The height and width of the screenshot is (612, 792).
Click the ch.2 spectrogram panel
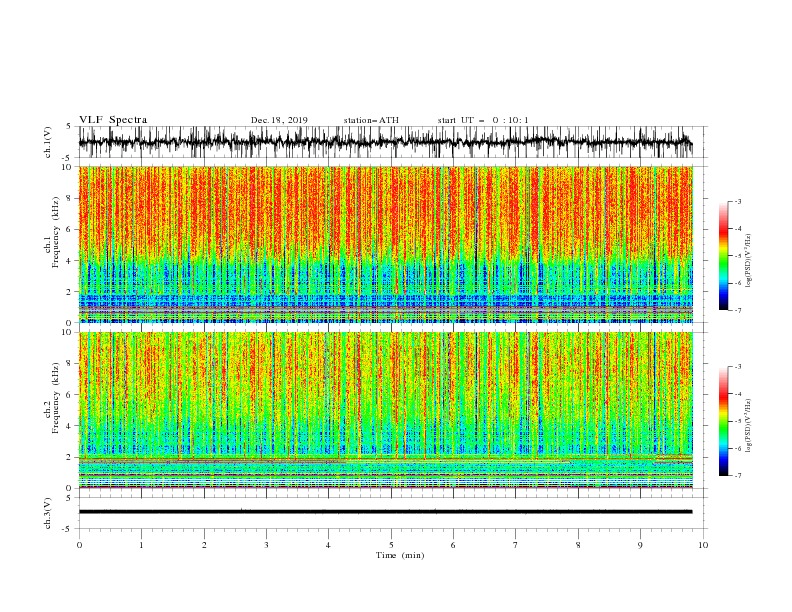385,410
